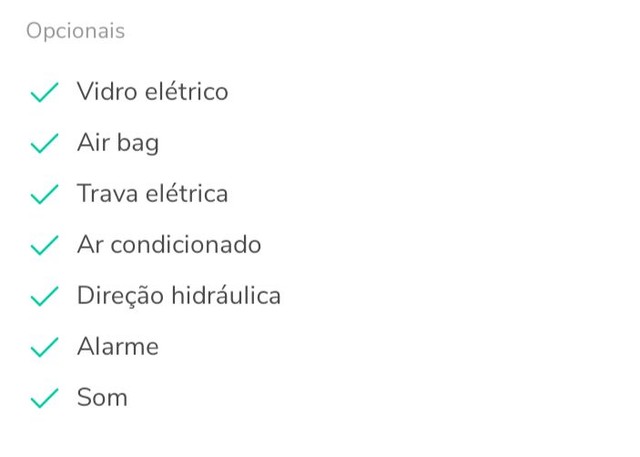640x457 pixels.
Task: Click the Opcionais section heading
Action: pyautogui.click(x=75, y=31)
